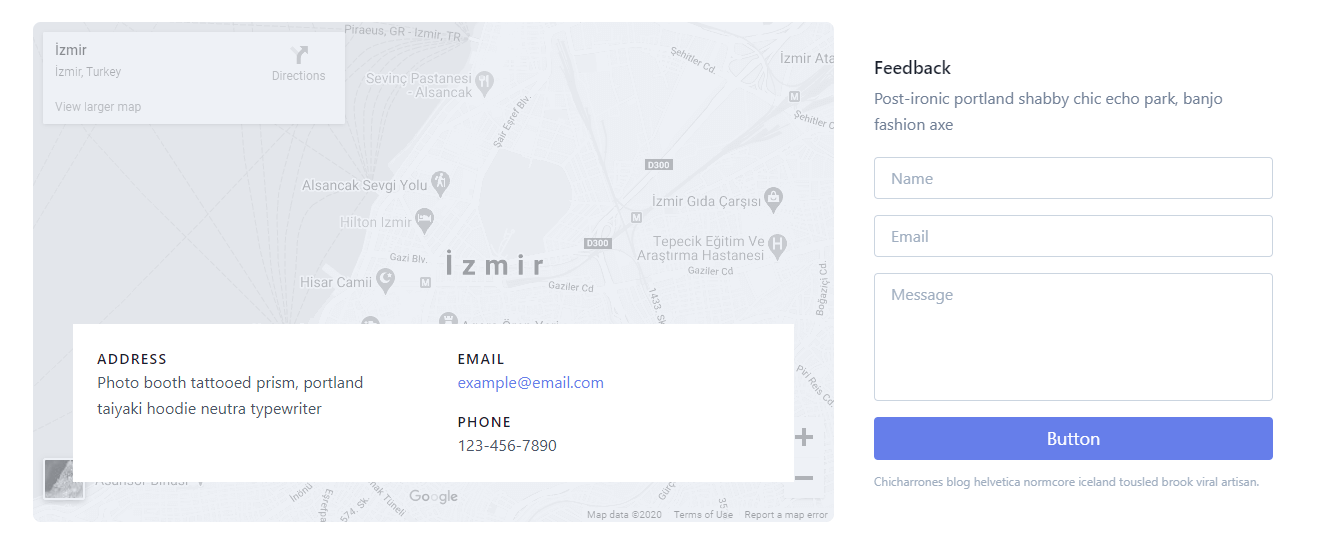Screen dimensions: 1329x538
Task: Click the map zoom in plus icon
Action: 803,437
